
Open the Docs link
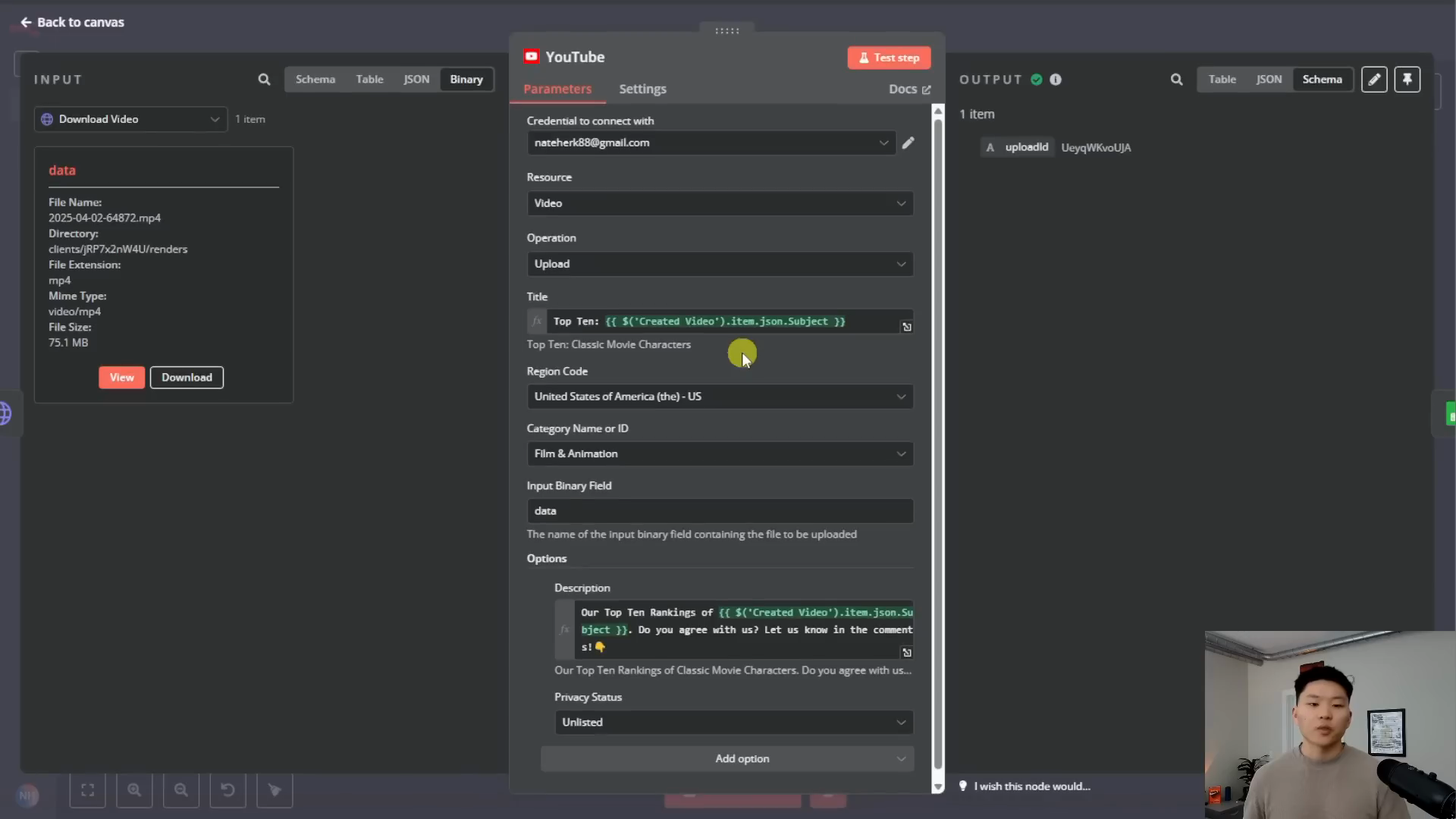(x=909, y=89)
